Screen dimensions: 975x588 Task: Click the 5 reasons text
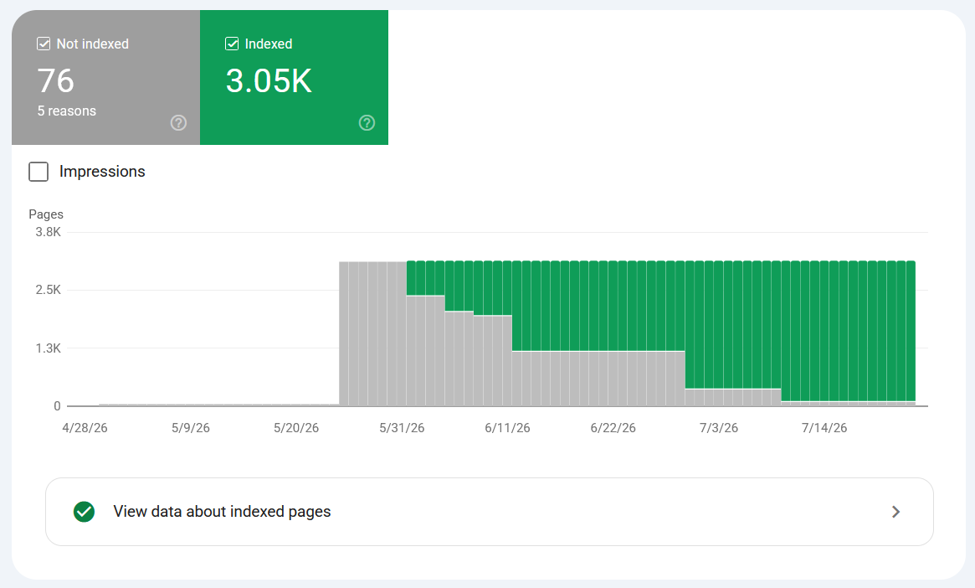[67, 111]
